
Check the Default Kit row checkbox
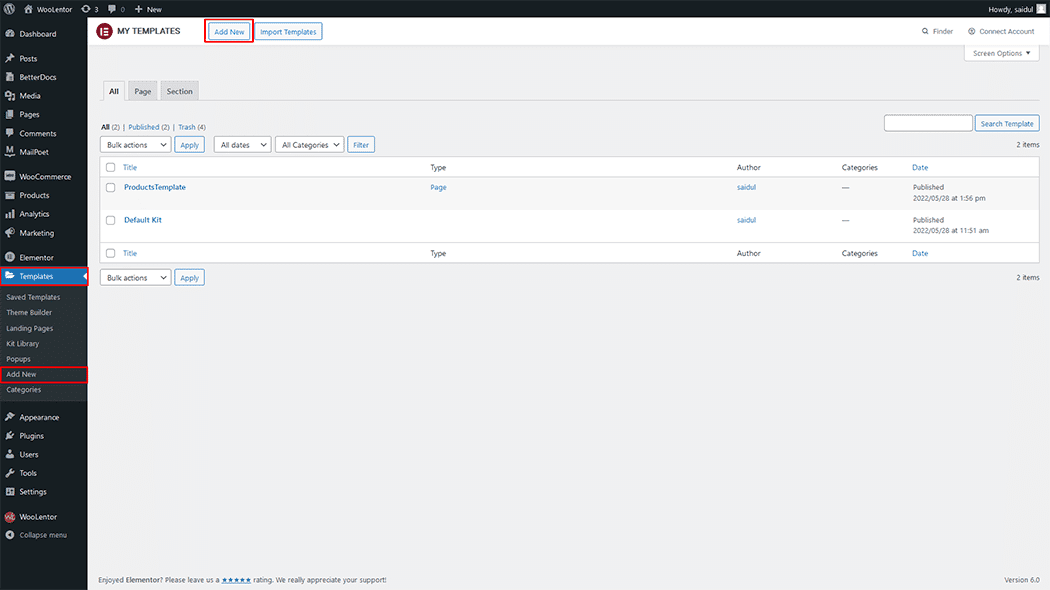110,220
